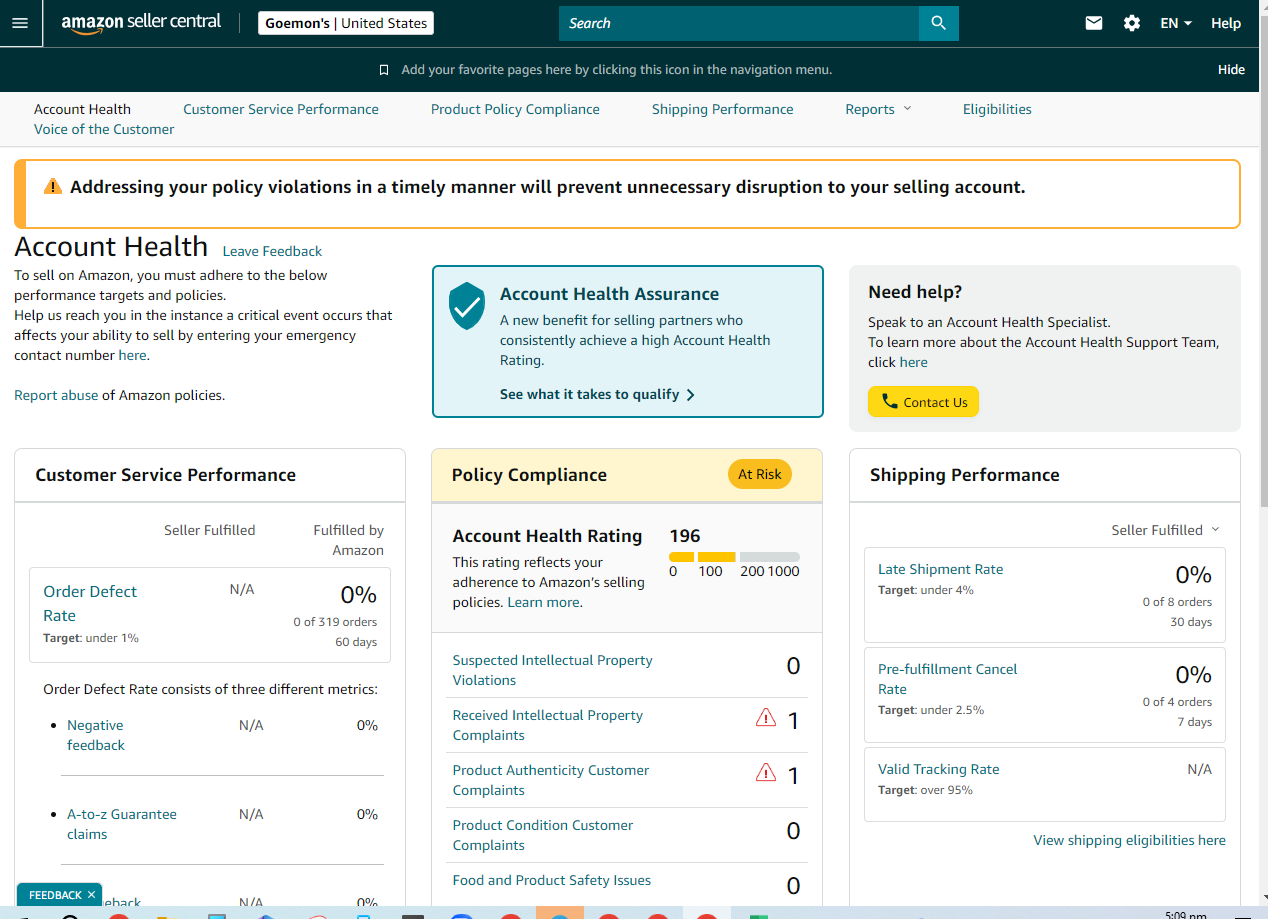
Task: Click the '0 of 8 orders' text
Action: pos(1177,602)
